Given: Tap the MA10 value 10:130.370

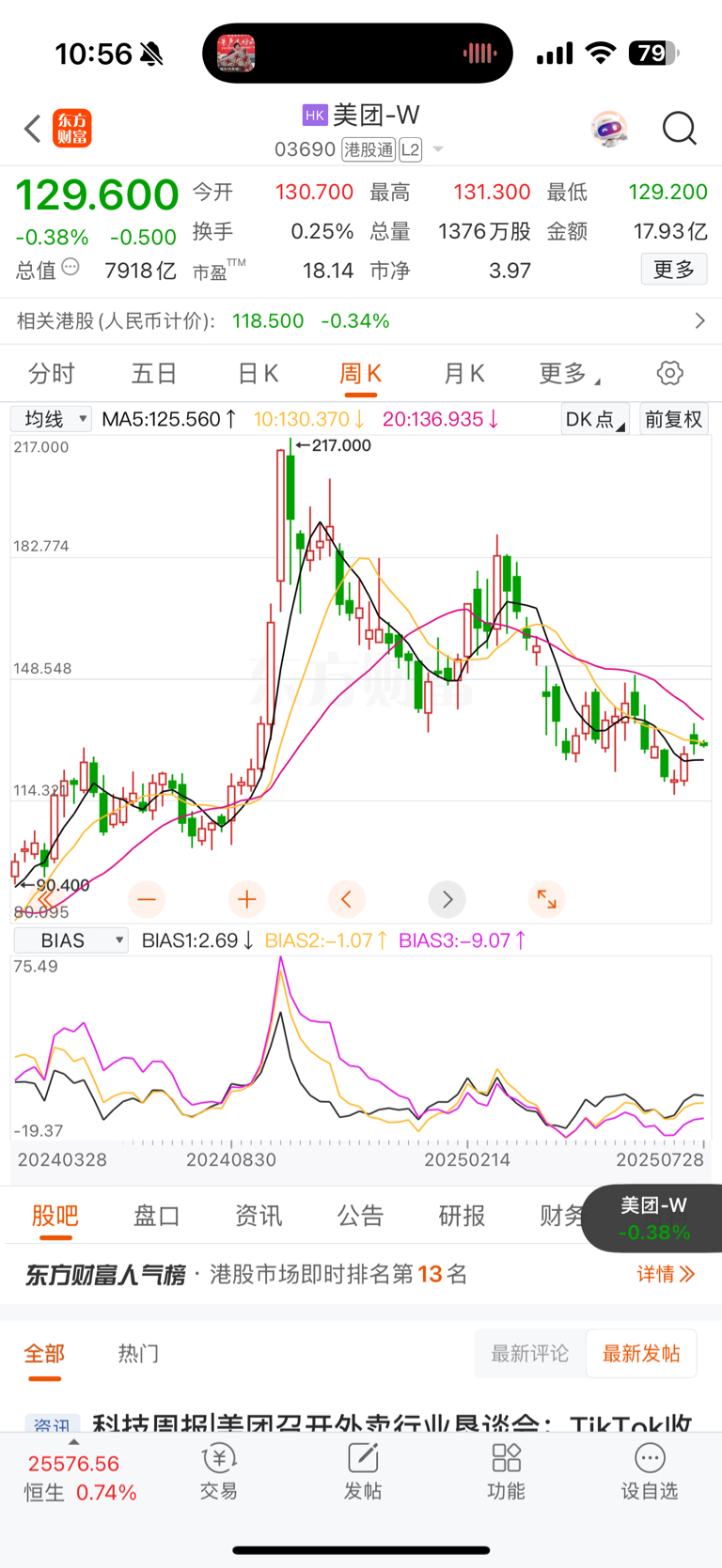Looking at the screenshot, I should click(x=309, y=419).
